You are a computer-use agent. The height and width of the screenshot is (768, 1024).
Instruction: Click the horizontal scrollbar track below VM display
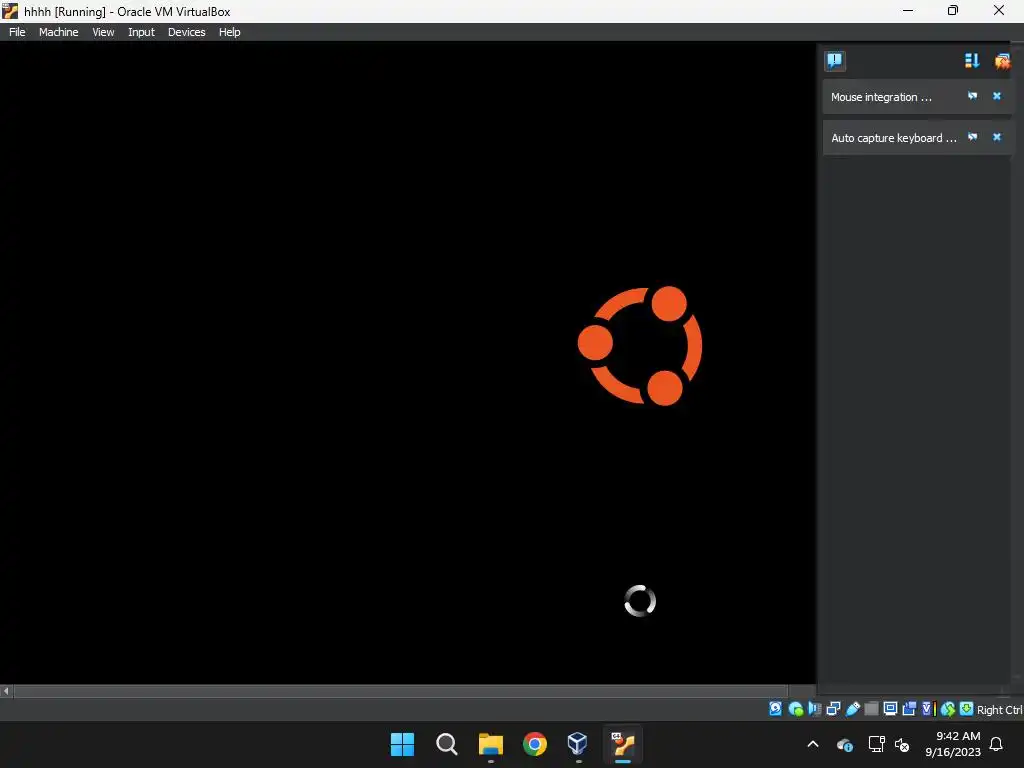pyautogui.click(x=401, y=691)
